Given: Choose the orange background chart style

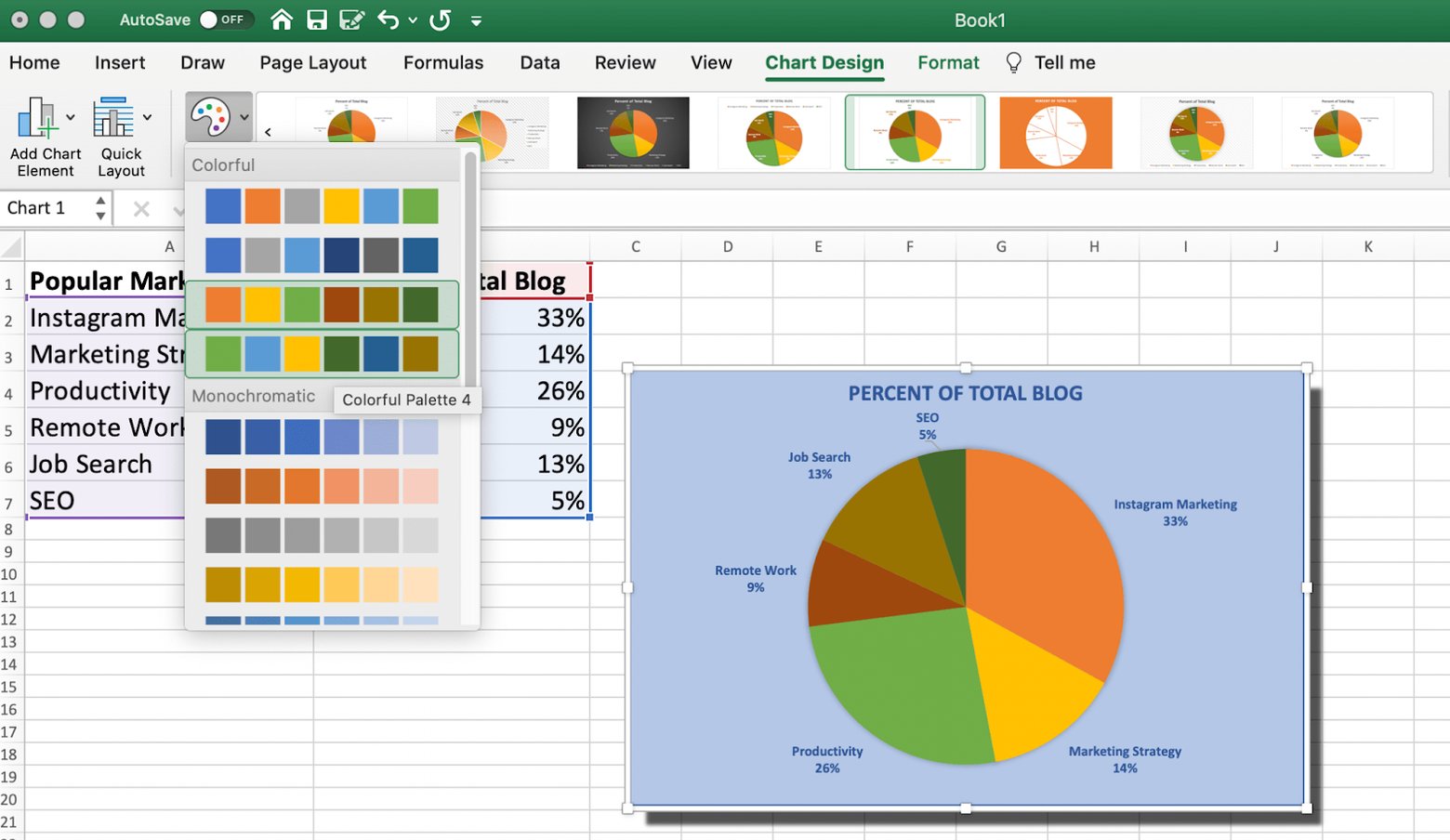Looking at the screenshot, I should (x=1055, y=132).
